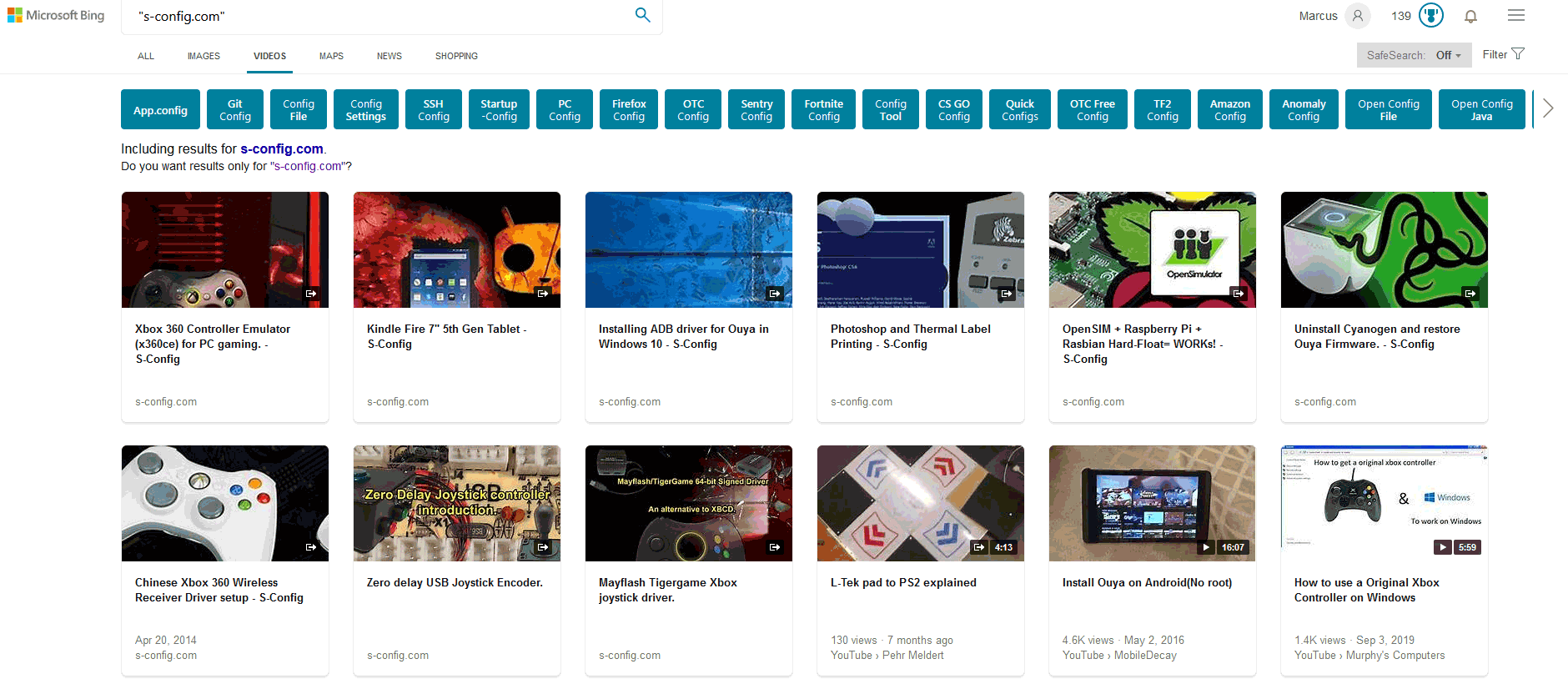Open the notifications bell

(x=1471, y=16)
